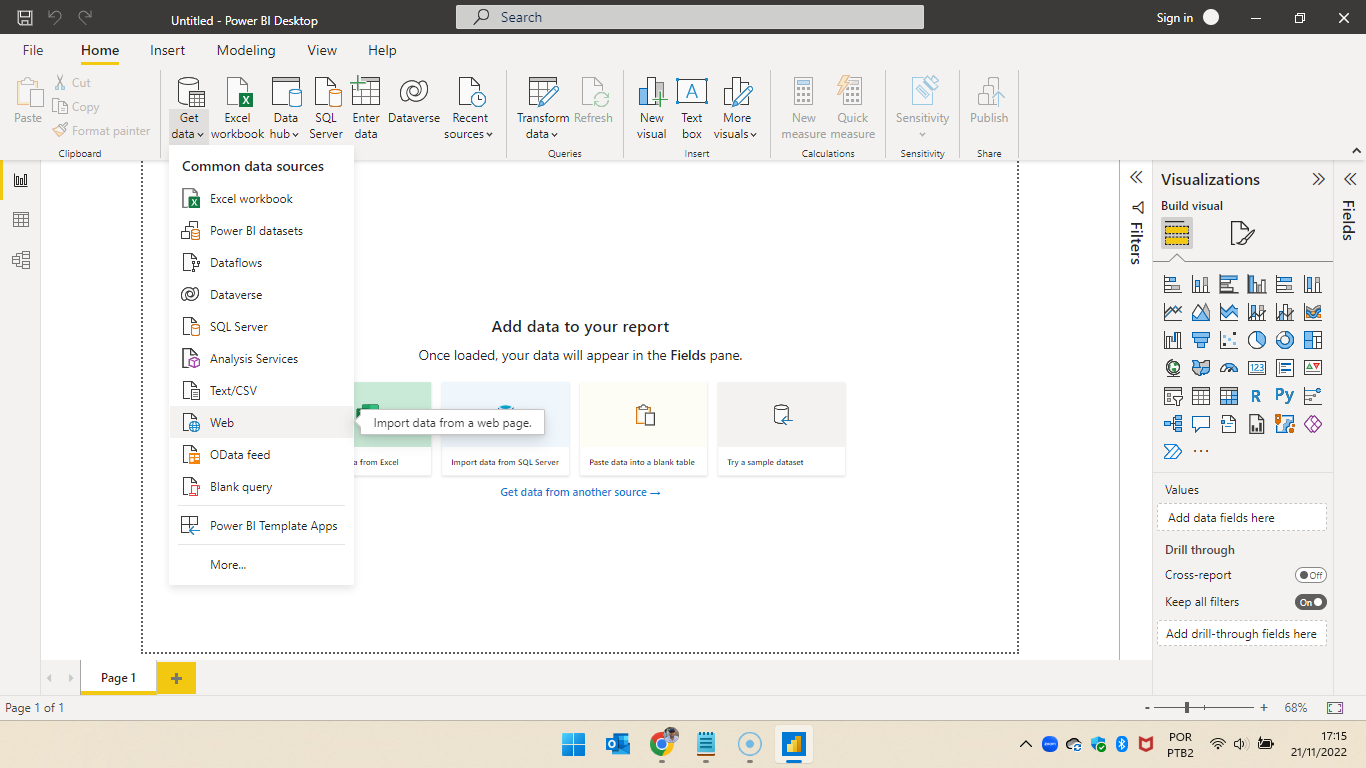Image resolution: width=1366 pixels, height=768 pixels.
Task: Open the File menu
Action: (33, 50)
